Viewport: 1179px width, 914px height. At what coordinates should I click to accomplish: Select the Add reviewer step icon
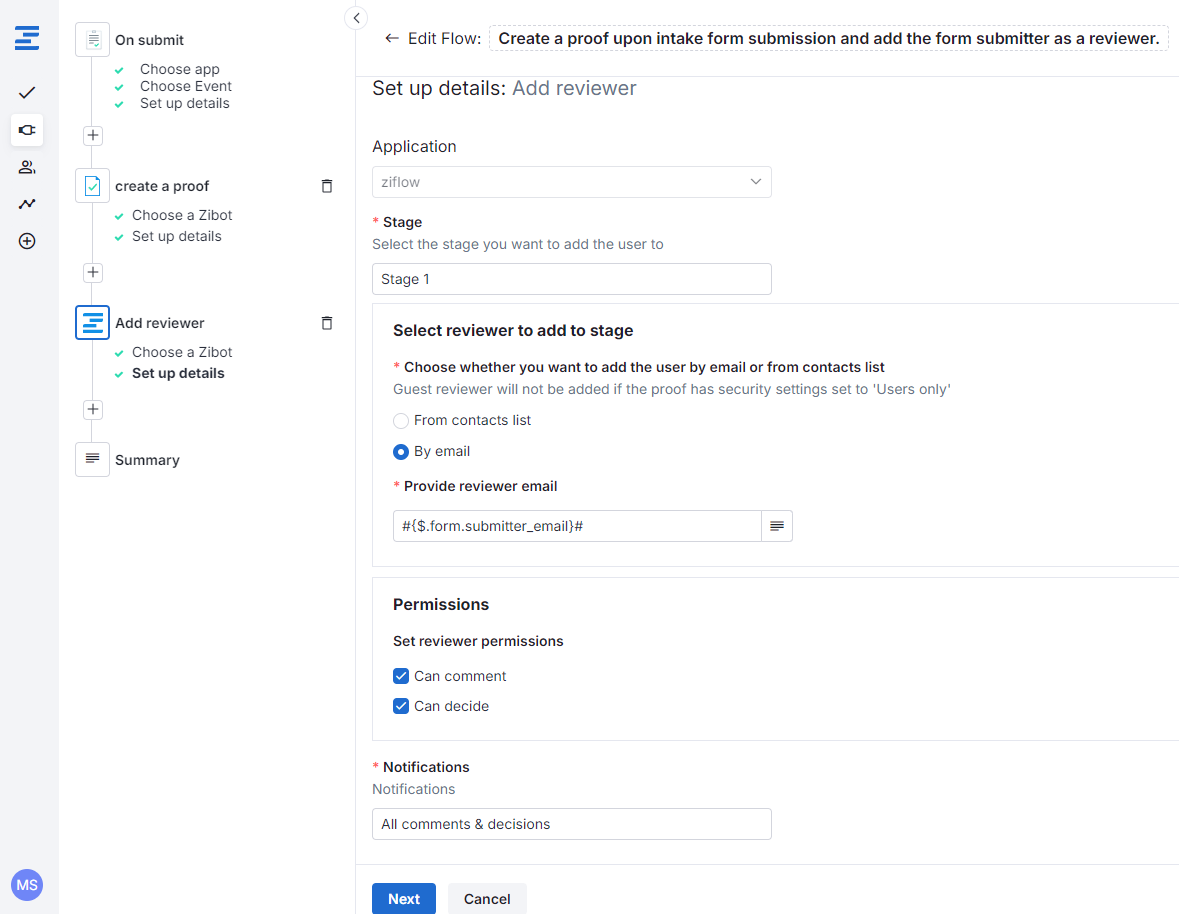(92, 322)
